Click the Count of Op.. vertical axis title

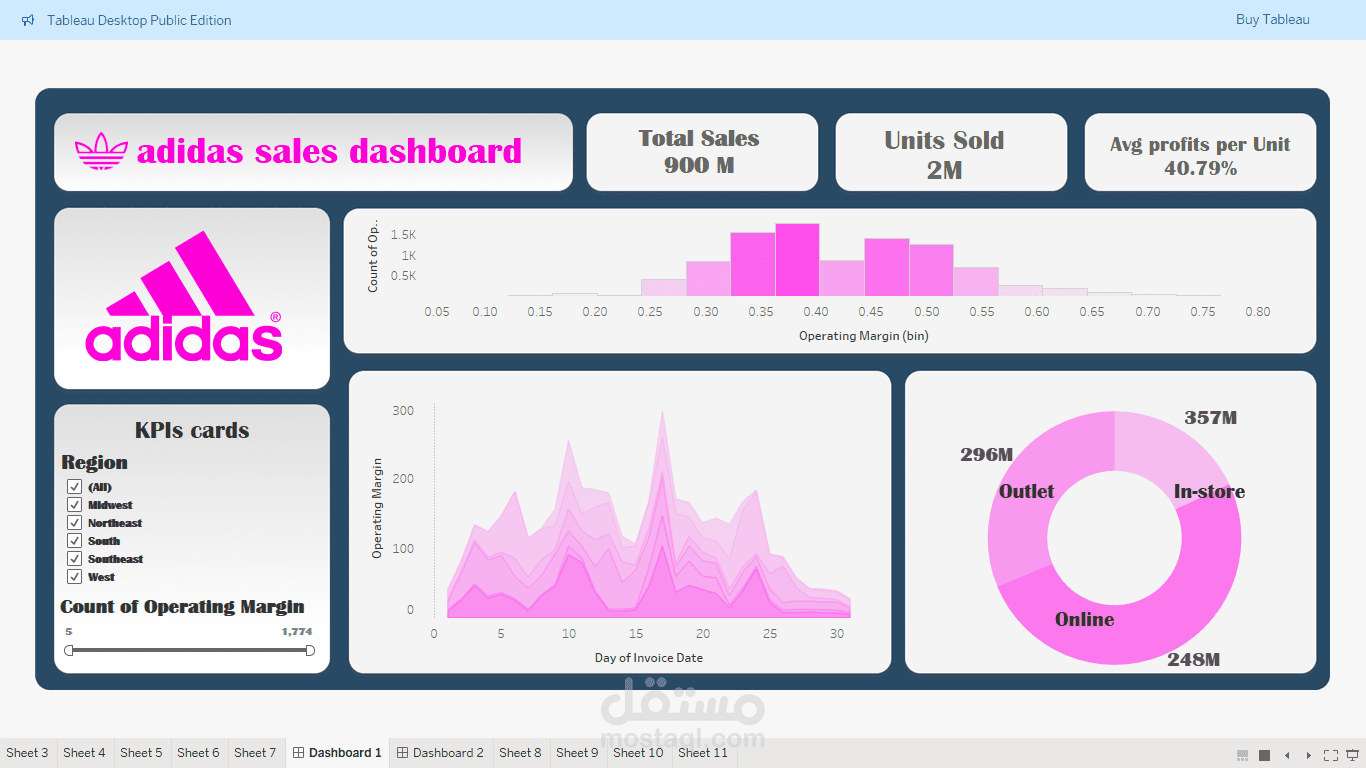point(374,255)
